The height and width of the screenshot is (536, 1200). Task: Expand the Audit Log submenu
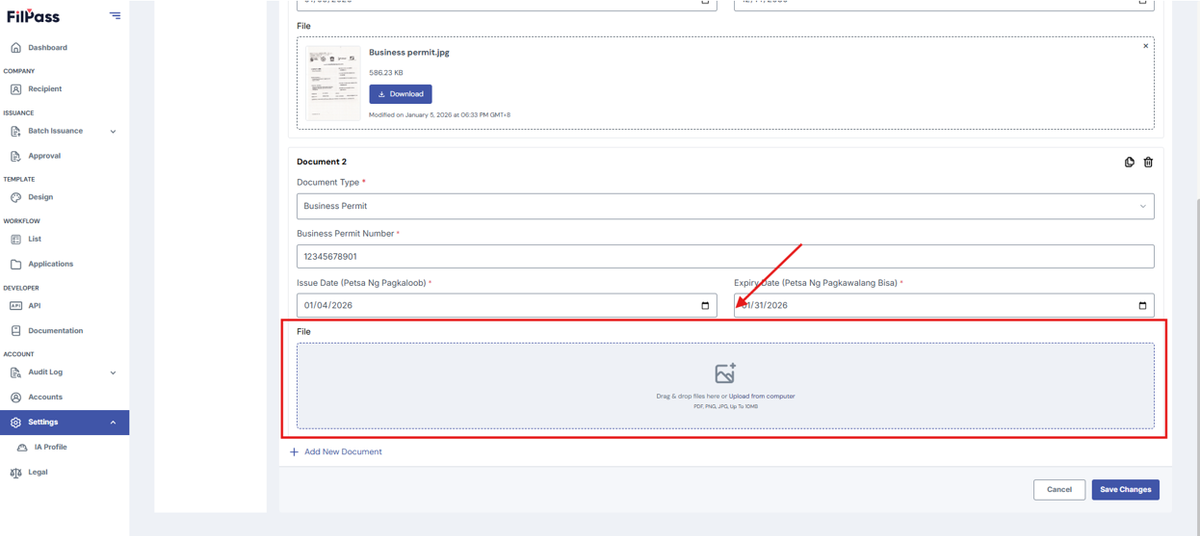coord(113,372)
